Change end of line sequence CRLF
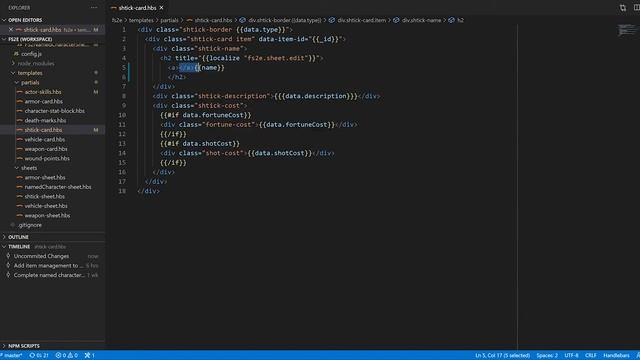 (x=591, y=356)
